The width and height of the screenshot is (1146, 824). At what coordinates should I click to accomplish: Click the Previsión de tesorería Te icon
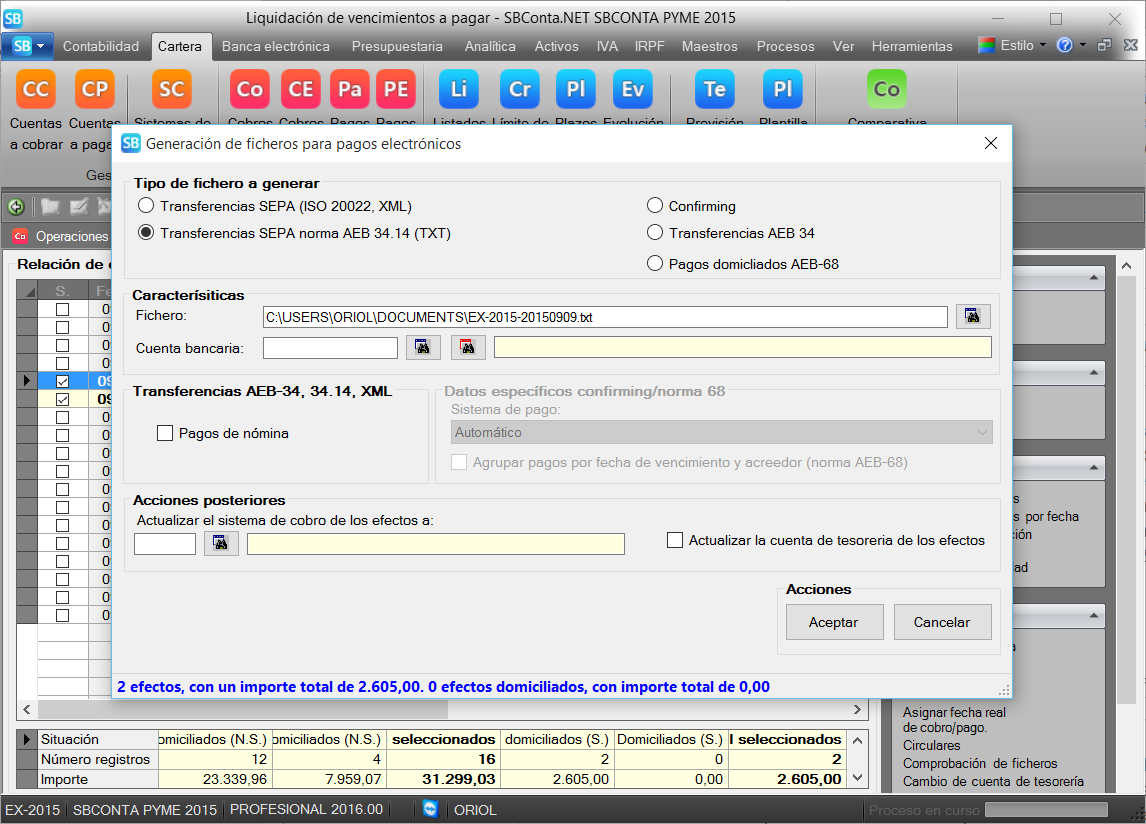pyautogui.click(x=715, y=90)
